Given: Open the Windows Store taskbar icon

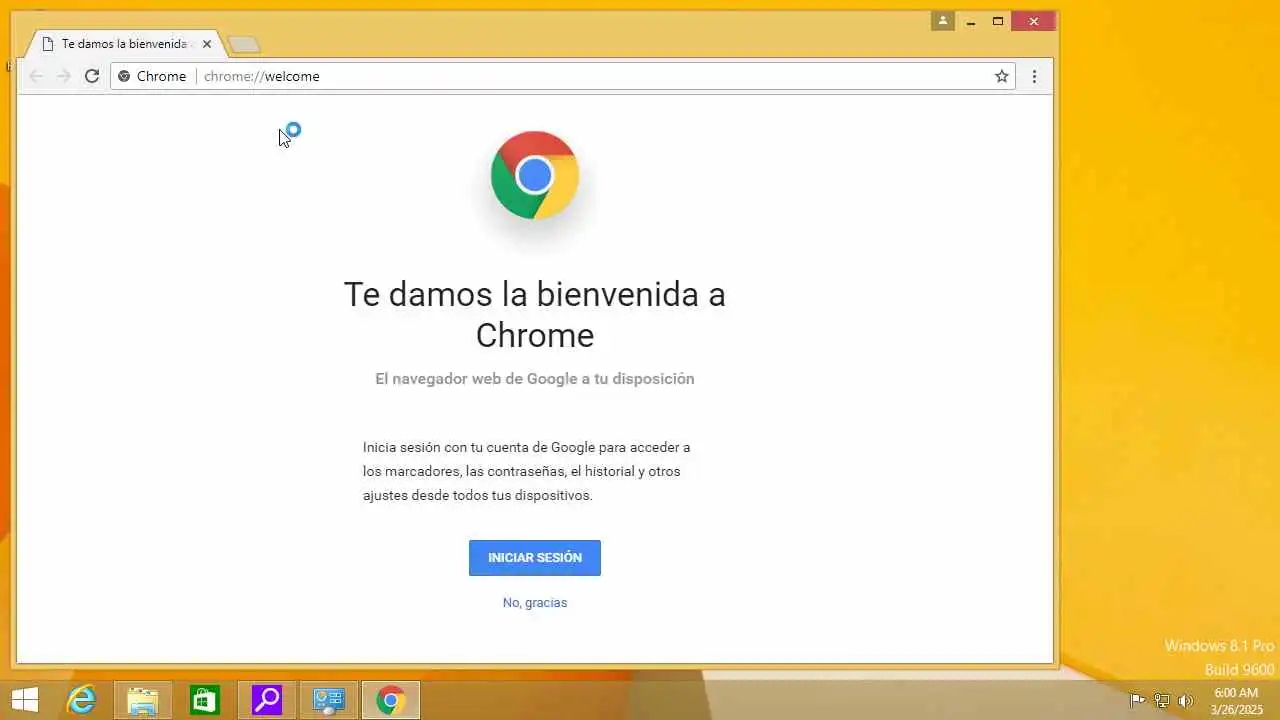Looking at the screenshot, I should point(205,700).
